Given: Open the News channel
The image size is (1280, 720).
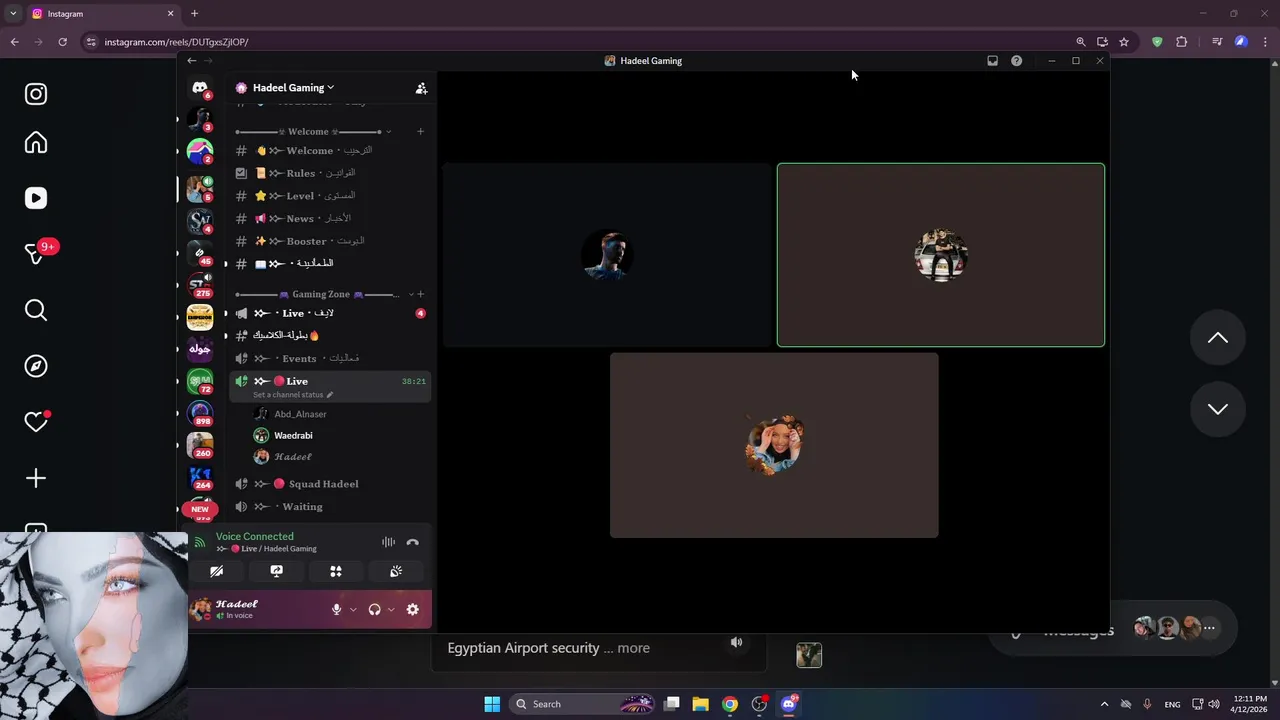Looking at the screenshot, I should pos(330,218).
